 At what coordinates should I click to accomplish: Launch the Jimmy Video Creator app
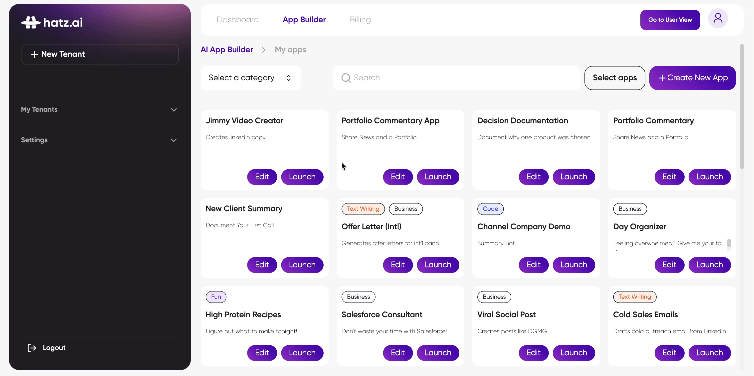[302, 176]
